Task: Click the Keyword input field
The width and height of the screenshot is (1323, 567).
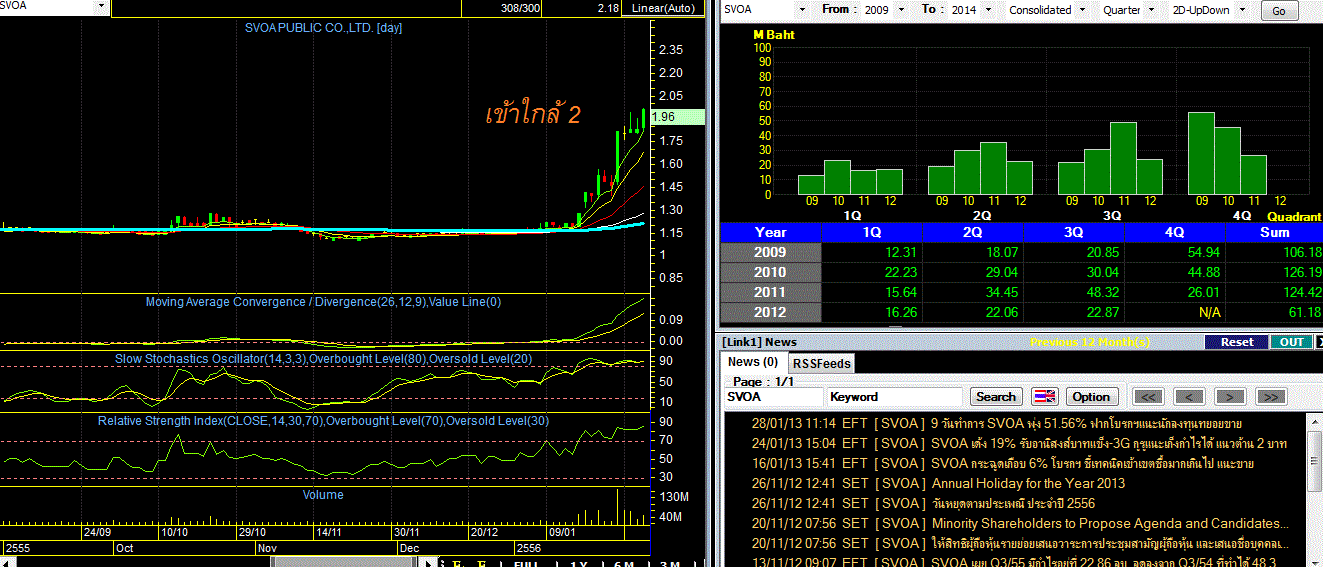Action: tap(894, 397)
